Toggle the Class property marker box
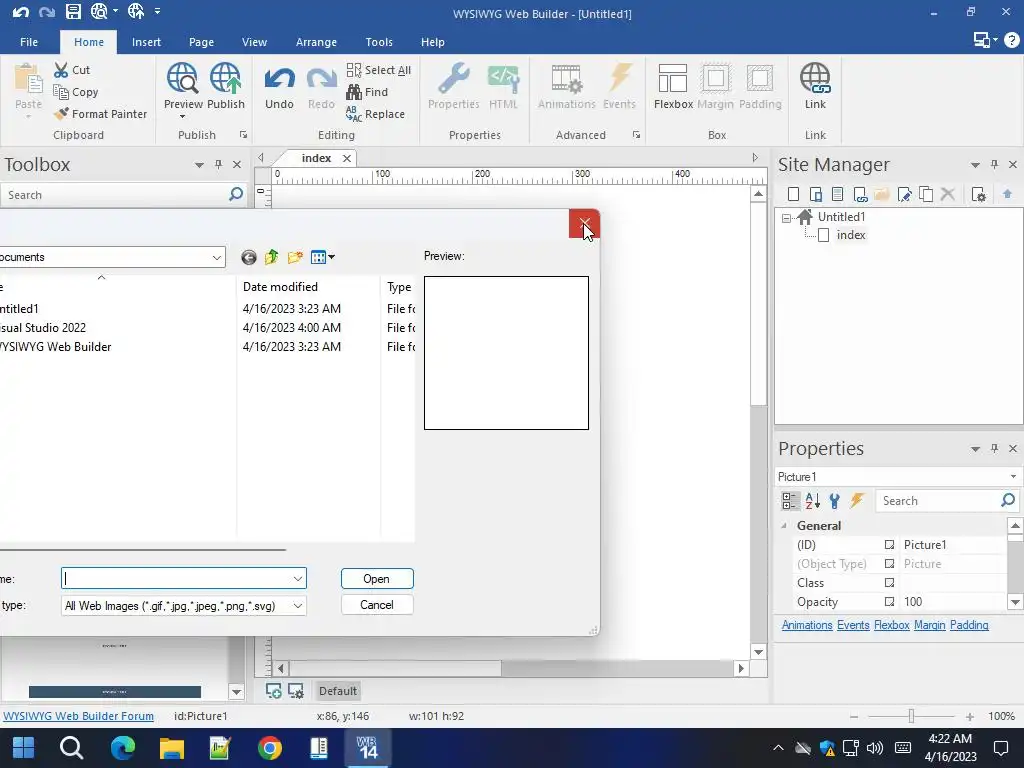The width and height of the screenshot is (1024, 768). (x=889, y=583)
